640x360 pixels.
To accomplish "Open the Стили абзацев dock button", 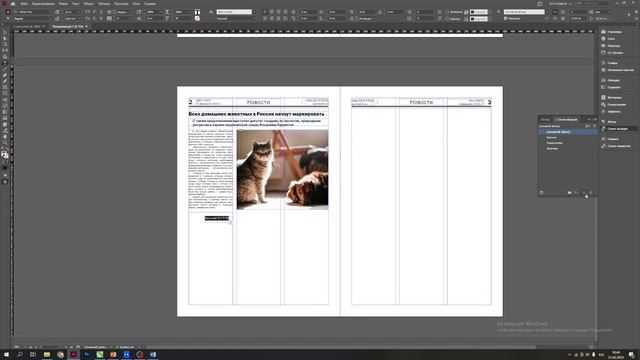I will [618, 129].
